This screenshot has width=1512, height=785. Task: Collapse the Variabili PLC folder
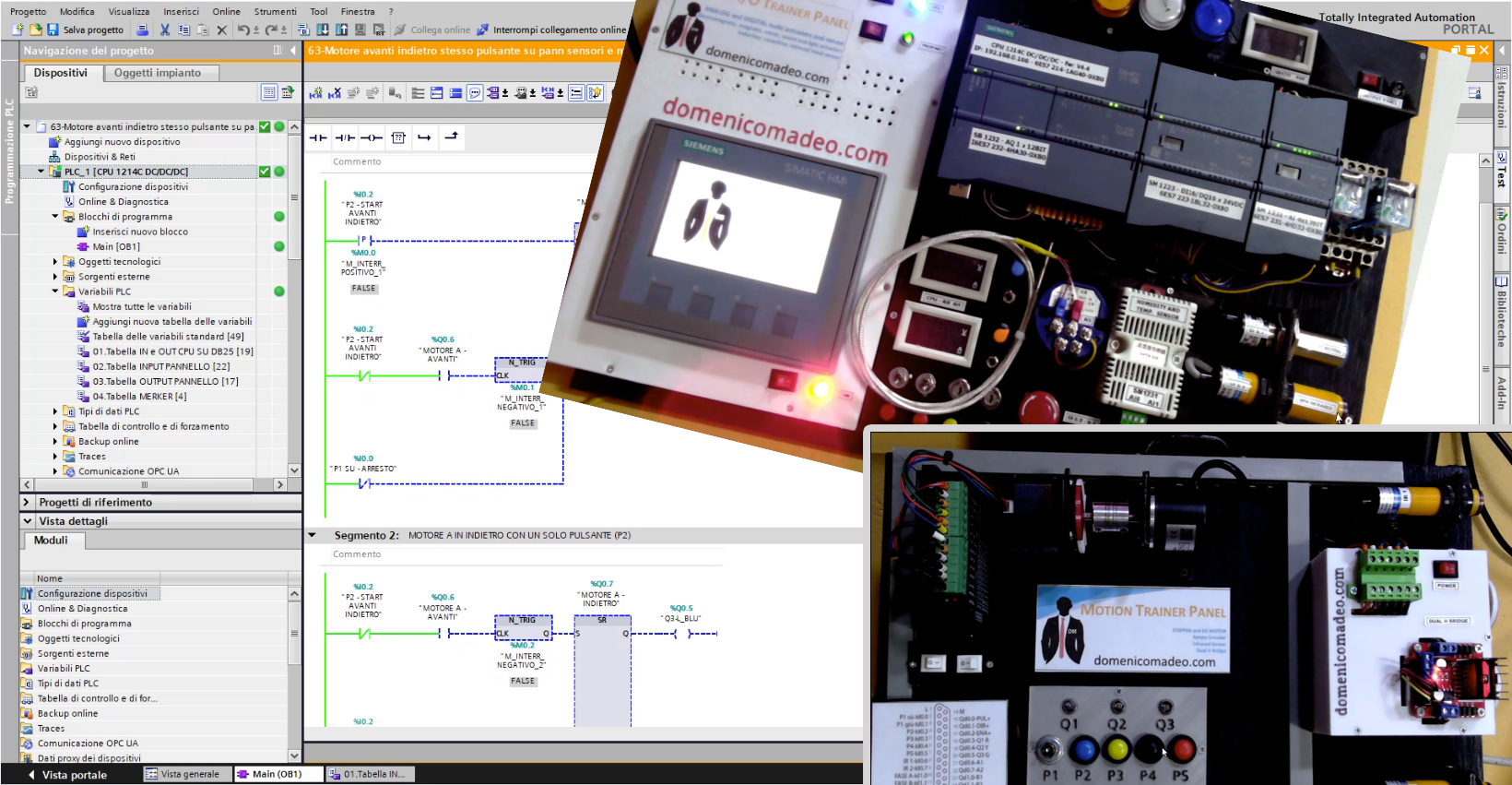55,291
